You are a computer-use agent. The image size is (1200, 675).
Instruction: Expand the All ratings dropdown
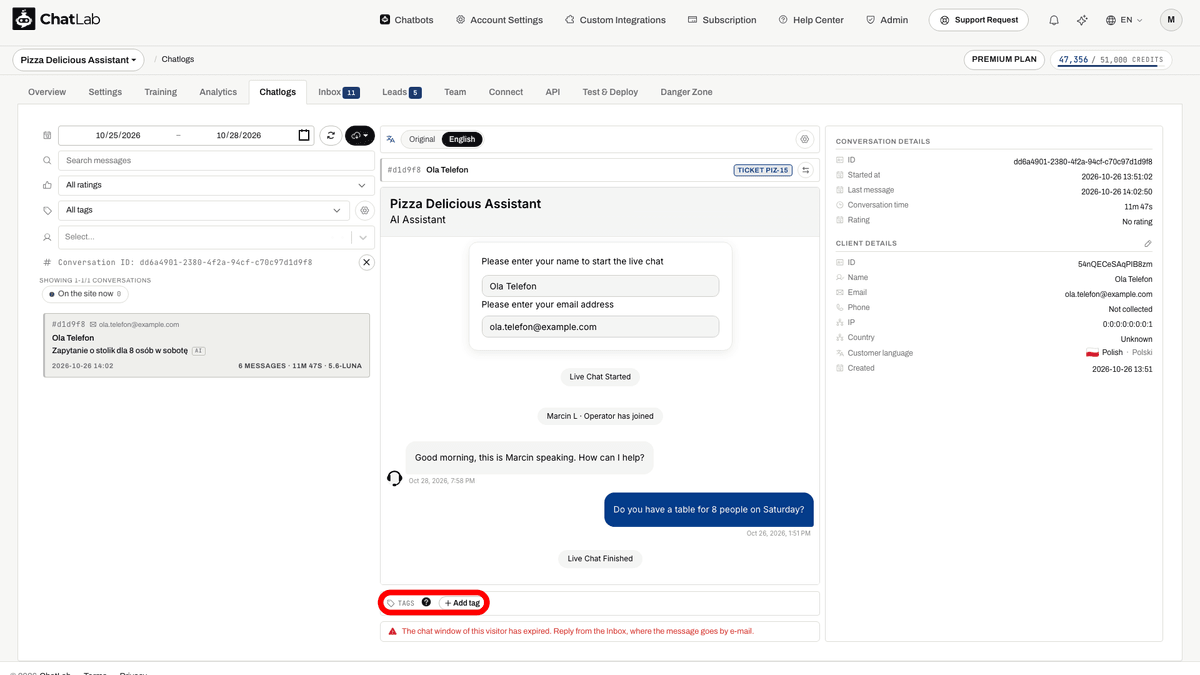coord(216,185)
